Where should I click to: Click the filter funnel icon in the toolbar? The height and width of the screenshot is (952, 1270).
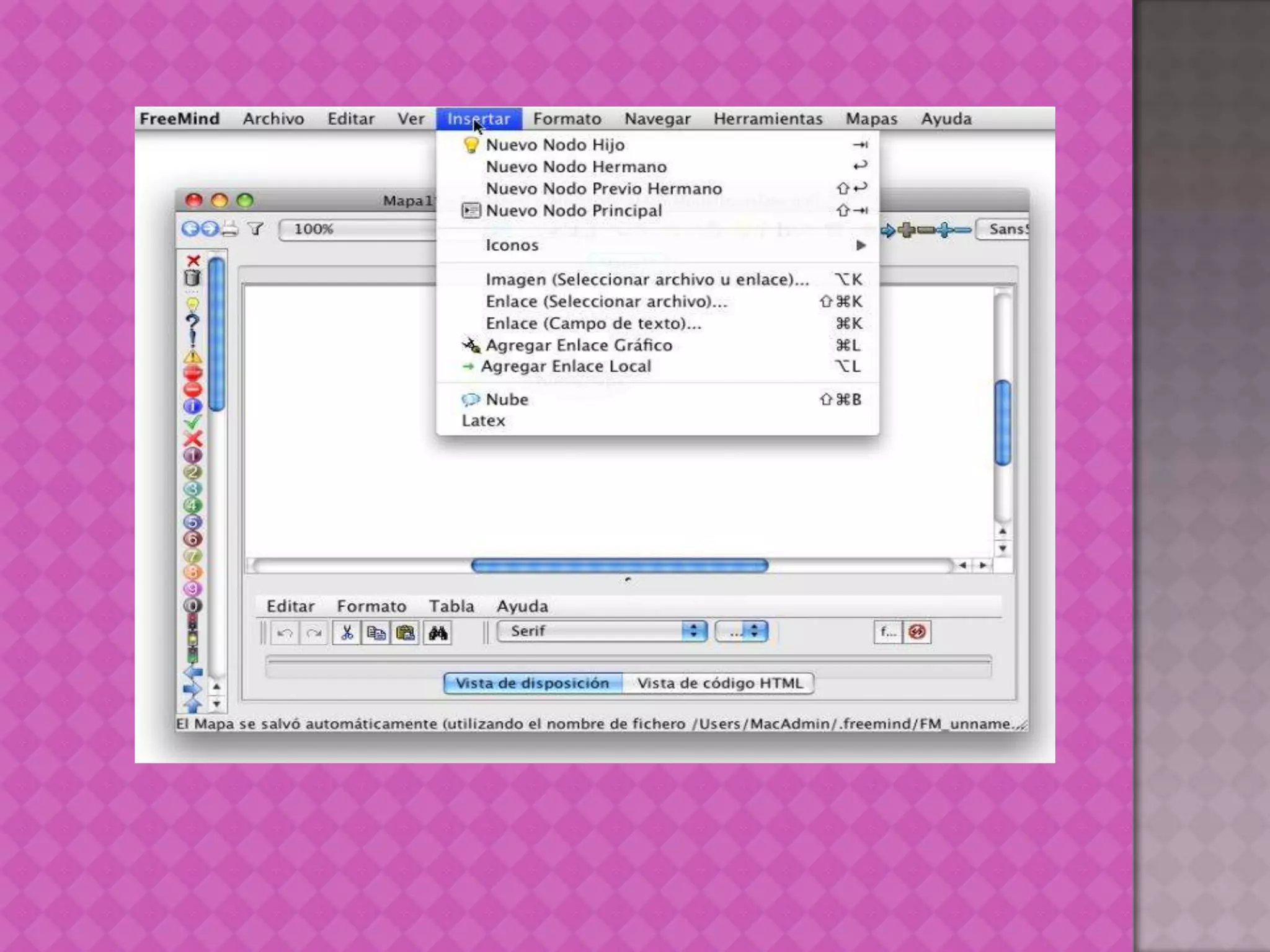point(255,229)
